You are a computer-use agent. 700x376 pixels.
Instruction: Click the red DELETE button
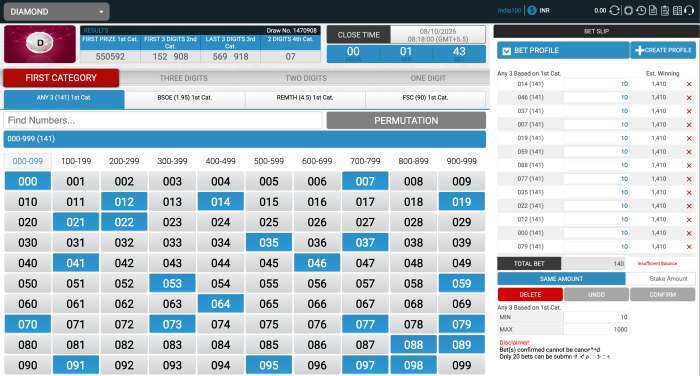pos(530,295)
